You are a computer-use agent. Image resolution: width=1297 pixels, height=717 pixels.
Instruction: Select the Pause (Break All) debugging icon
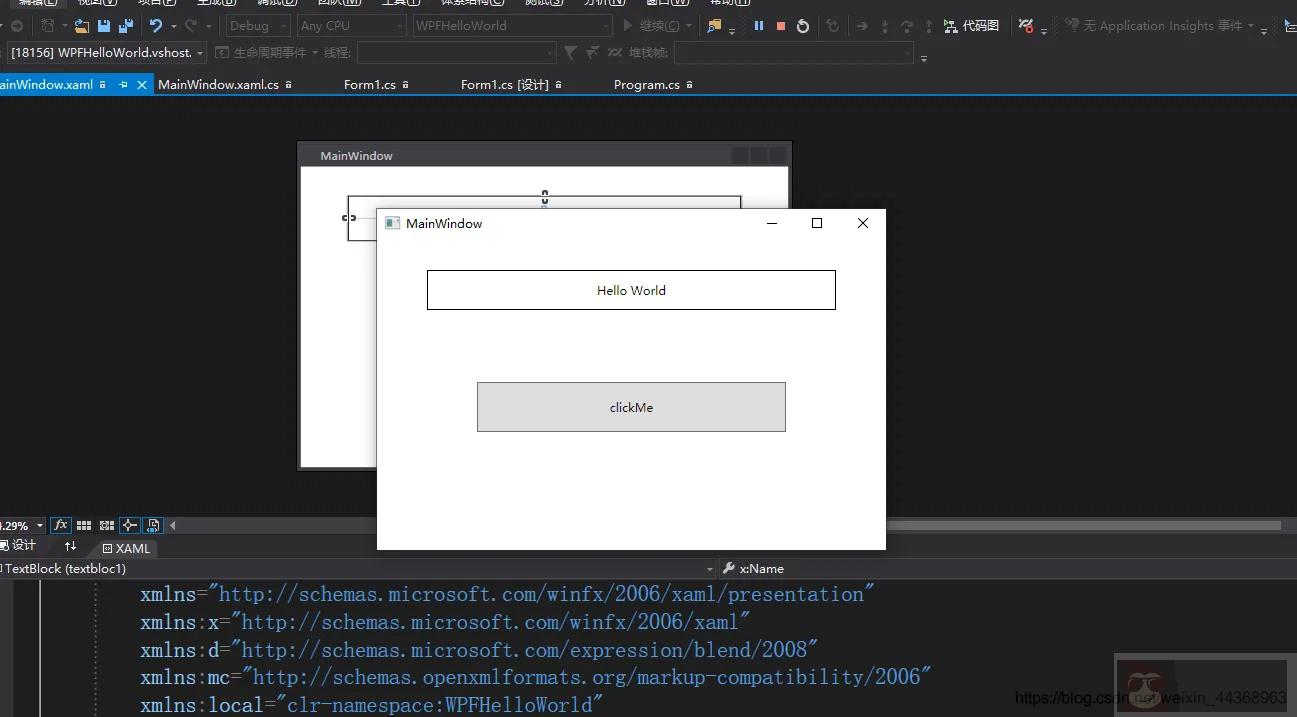[759, 25]
